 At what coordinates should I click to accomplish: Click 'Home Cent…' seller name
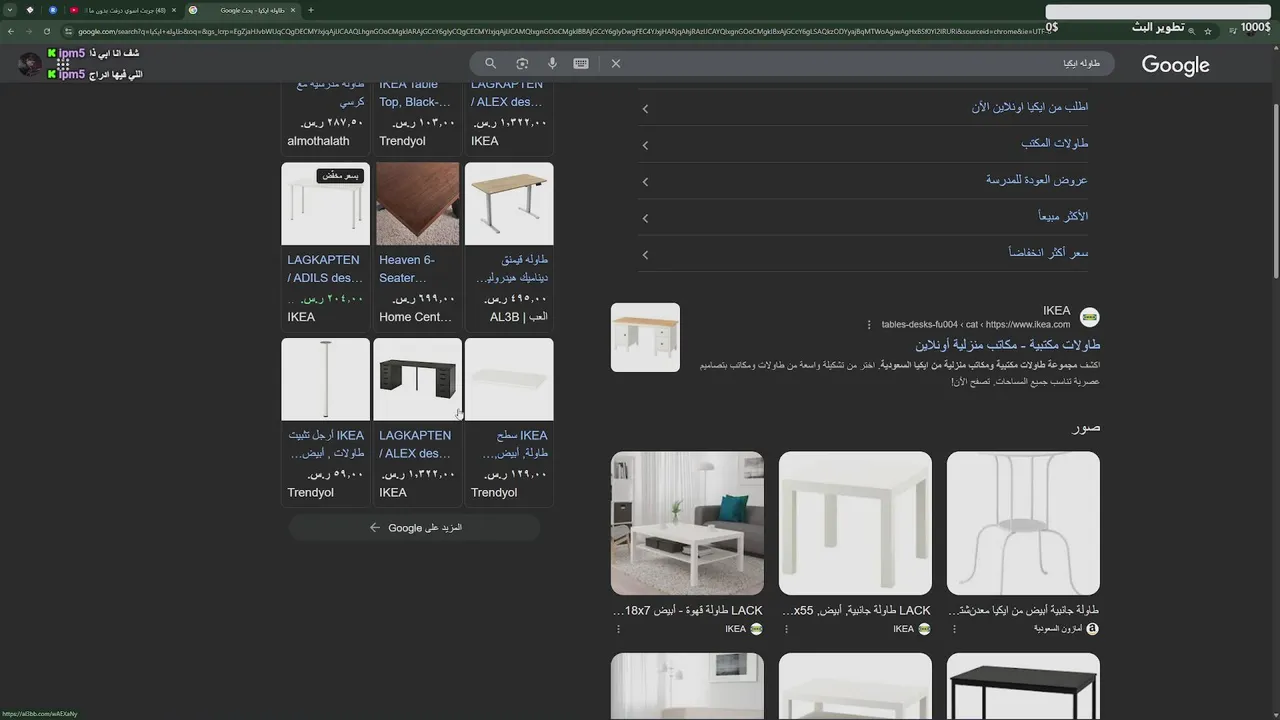415,317
